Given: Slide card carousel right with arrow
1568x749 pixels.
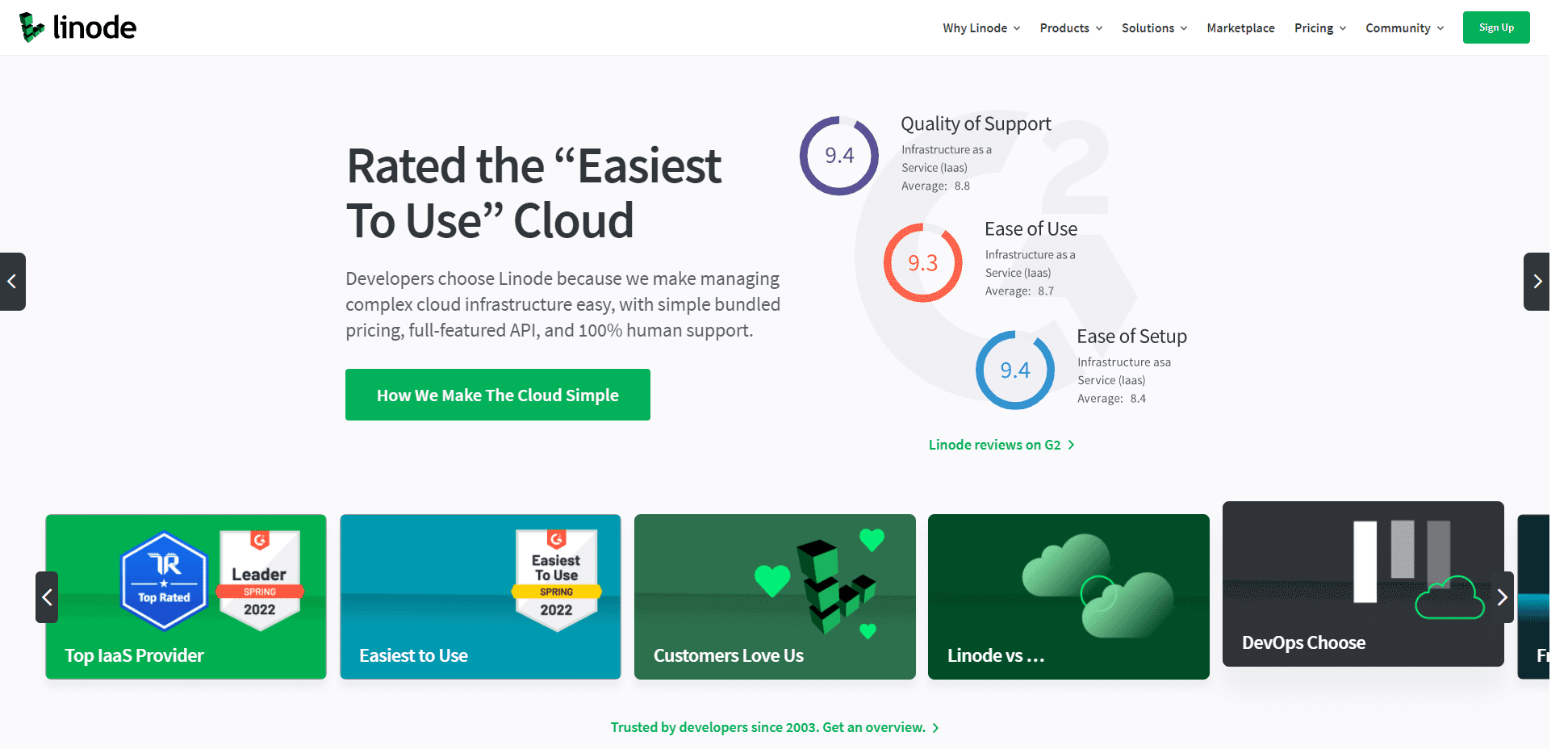Looking at the screenshot, I should [x=1502, y=597].
